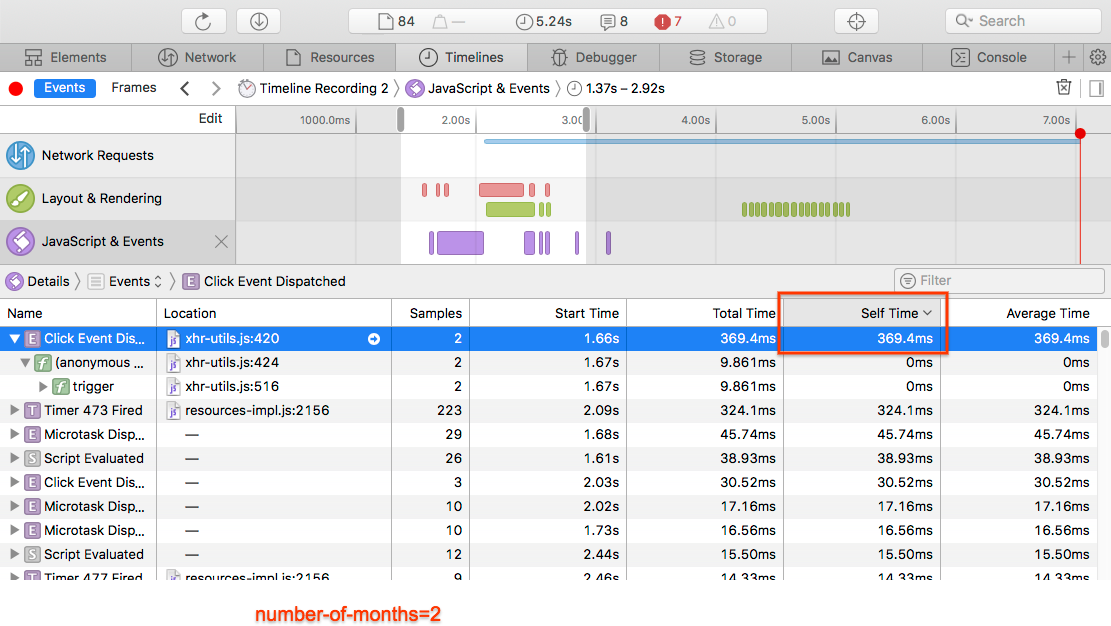The image size is (1111, 626).
Task: Collapse the selected Click Event Dispatched row
Action: click(x=14, y=339)
